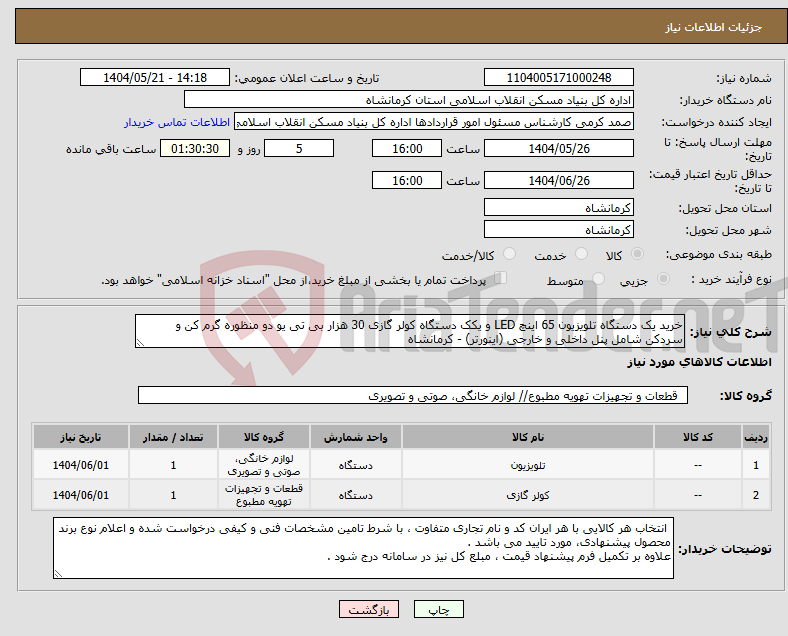Click the remaining days field showing 5
Viewport: 788px width, 636px height.
[299, 149]
